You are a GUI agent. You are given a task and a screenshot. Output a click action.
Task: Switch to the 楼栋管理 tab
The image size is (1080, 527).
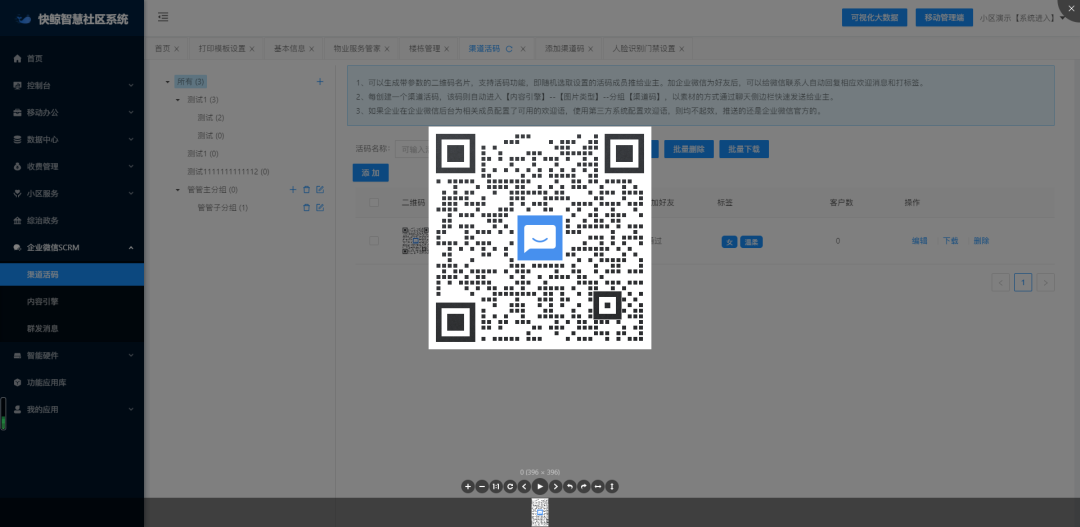[x=424, y=49]
